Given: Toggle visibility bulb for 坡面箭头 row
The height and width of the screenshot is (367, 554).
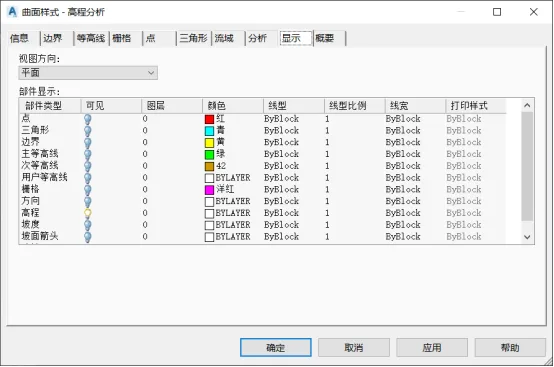Looking at the screenshot, I should (x=88, y=237).
